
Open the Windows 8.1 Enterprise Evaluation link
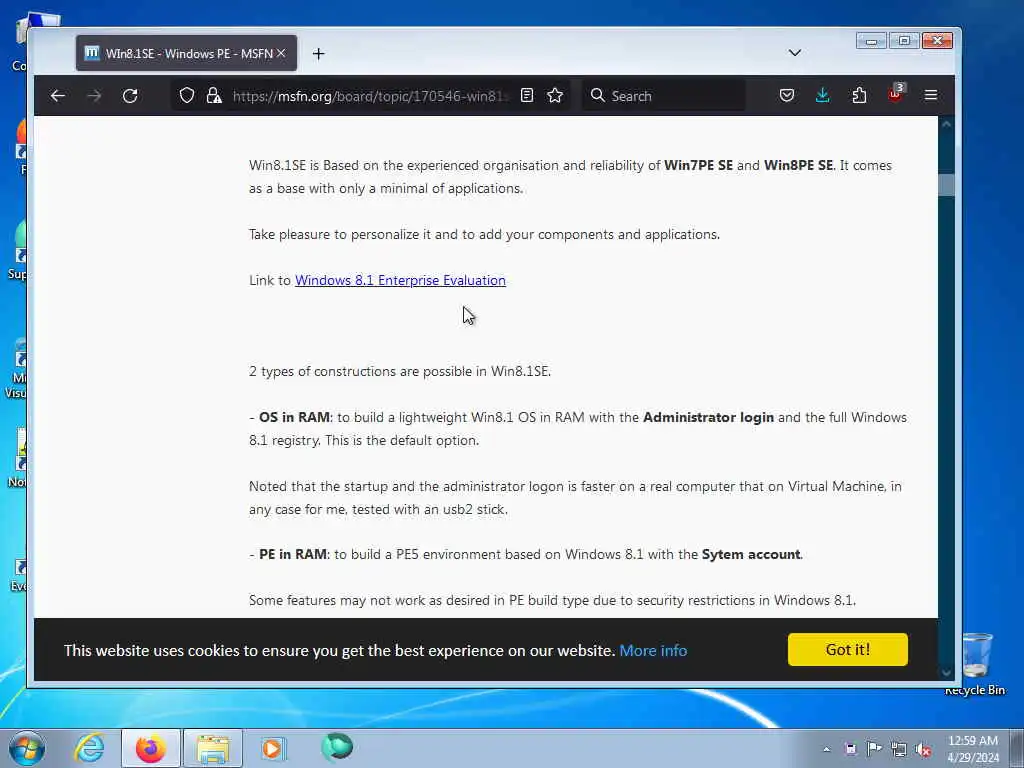click(400, 280)
